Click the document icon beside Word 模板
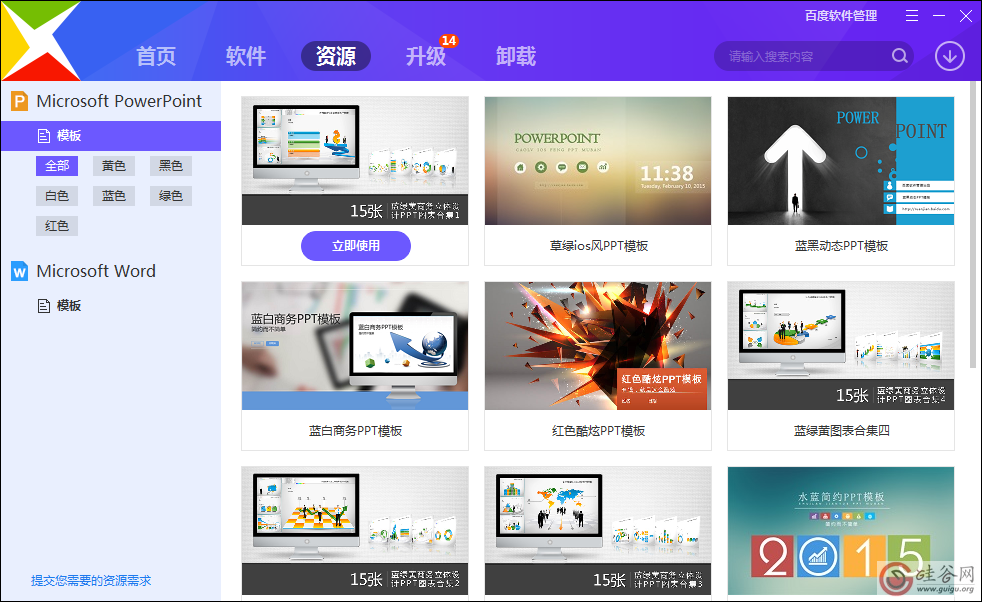Image resolution: width=982 pixels, height=602 pixels. pyautogui.click(x=44, y=306)
